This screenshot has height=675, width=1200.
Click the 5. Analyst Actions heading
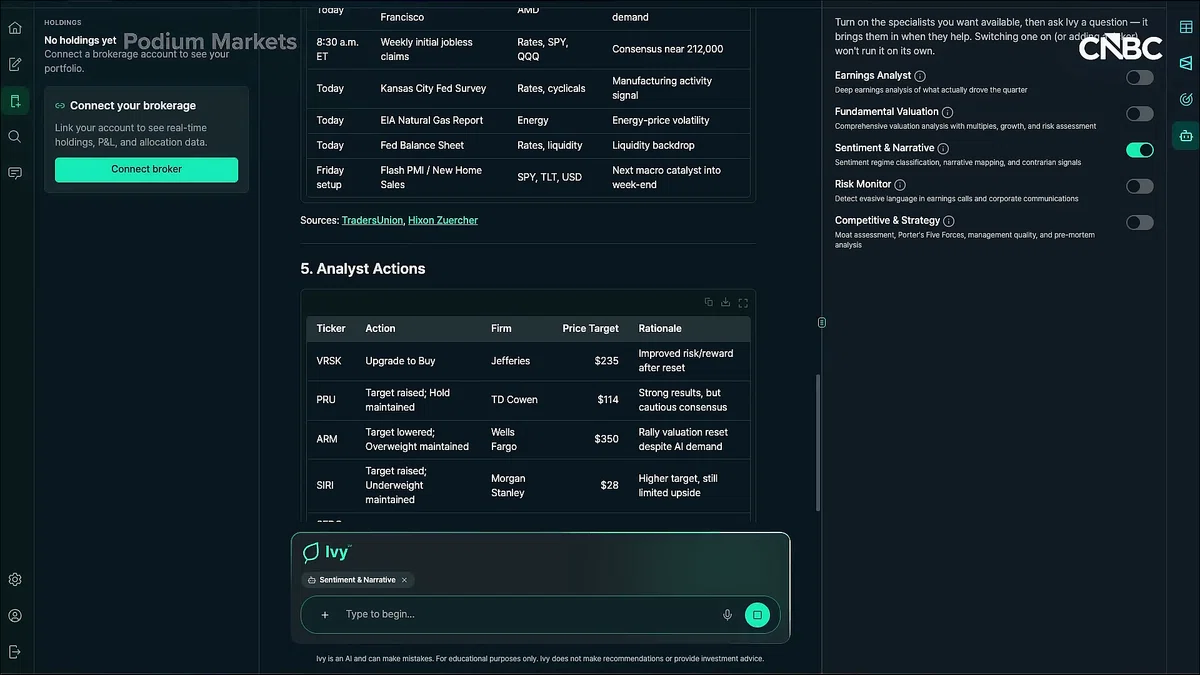tap(363, 269)
